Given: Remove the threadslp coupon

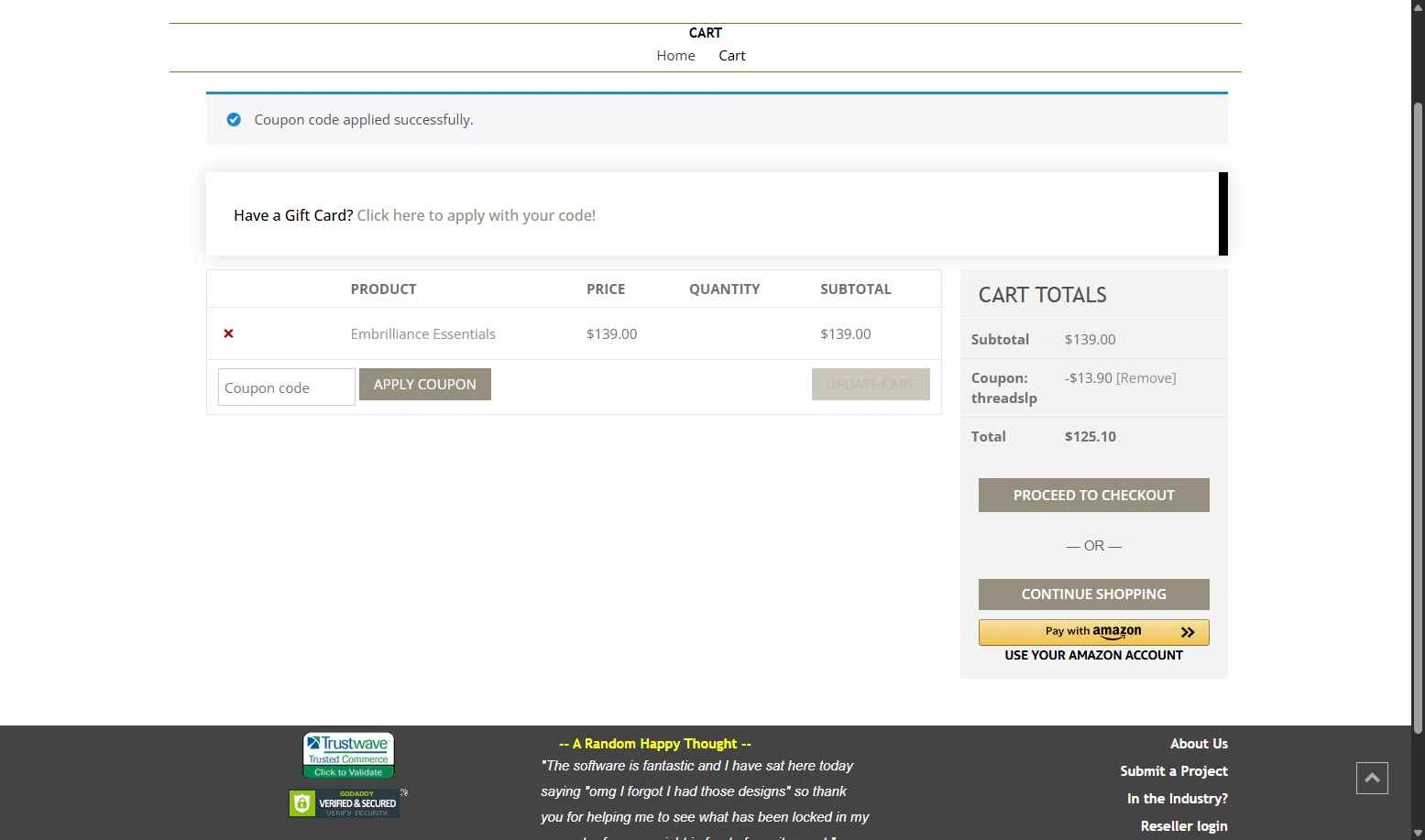Looking at the screenshot, I should (1145, 378).
